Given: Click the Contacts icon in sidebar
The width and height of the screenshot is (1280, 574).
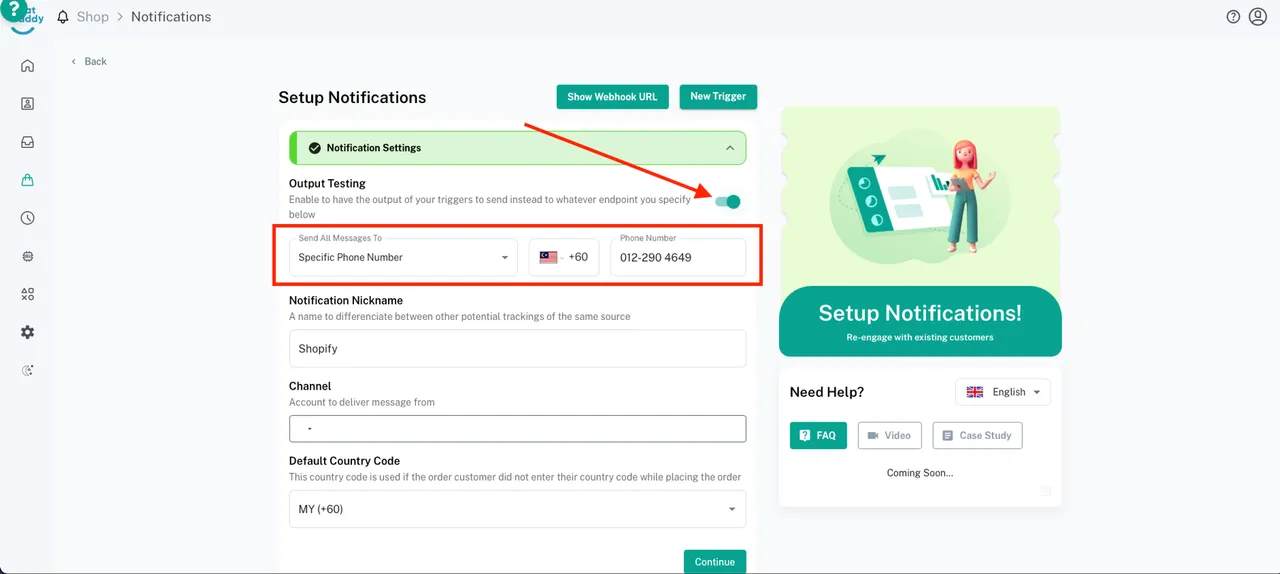Looking at the screenshot, I should [x=27, y=104].
